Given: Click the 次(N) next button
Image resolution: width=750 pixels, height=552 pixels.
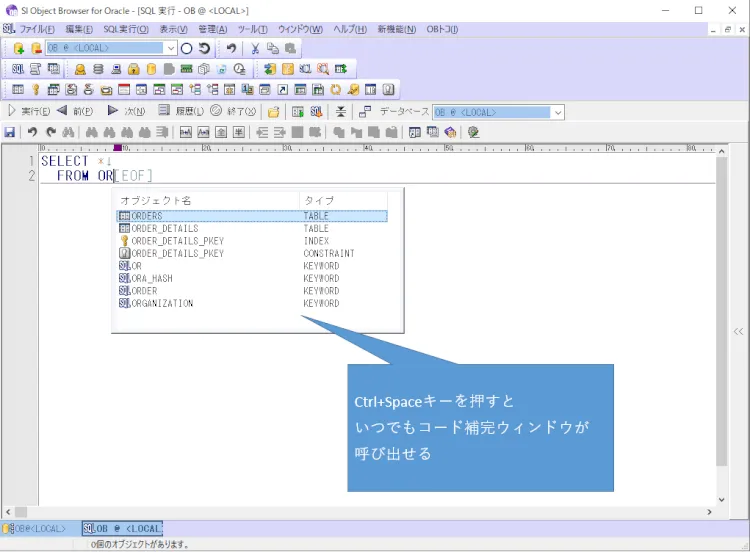Looking at the screenshot, I should tap(126, 111).
